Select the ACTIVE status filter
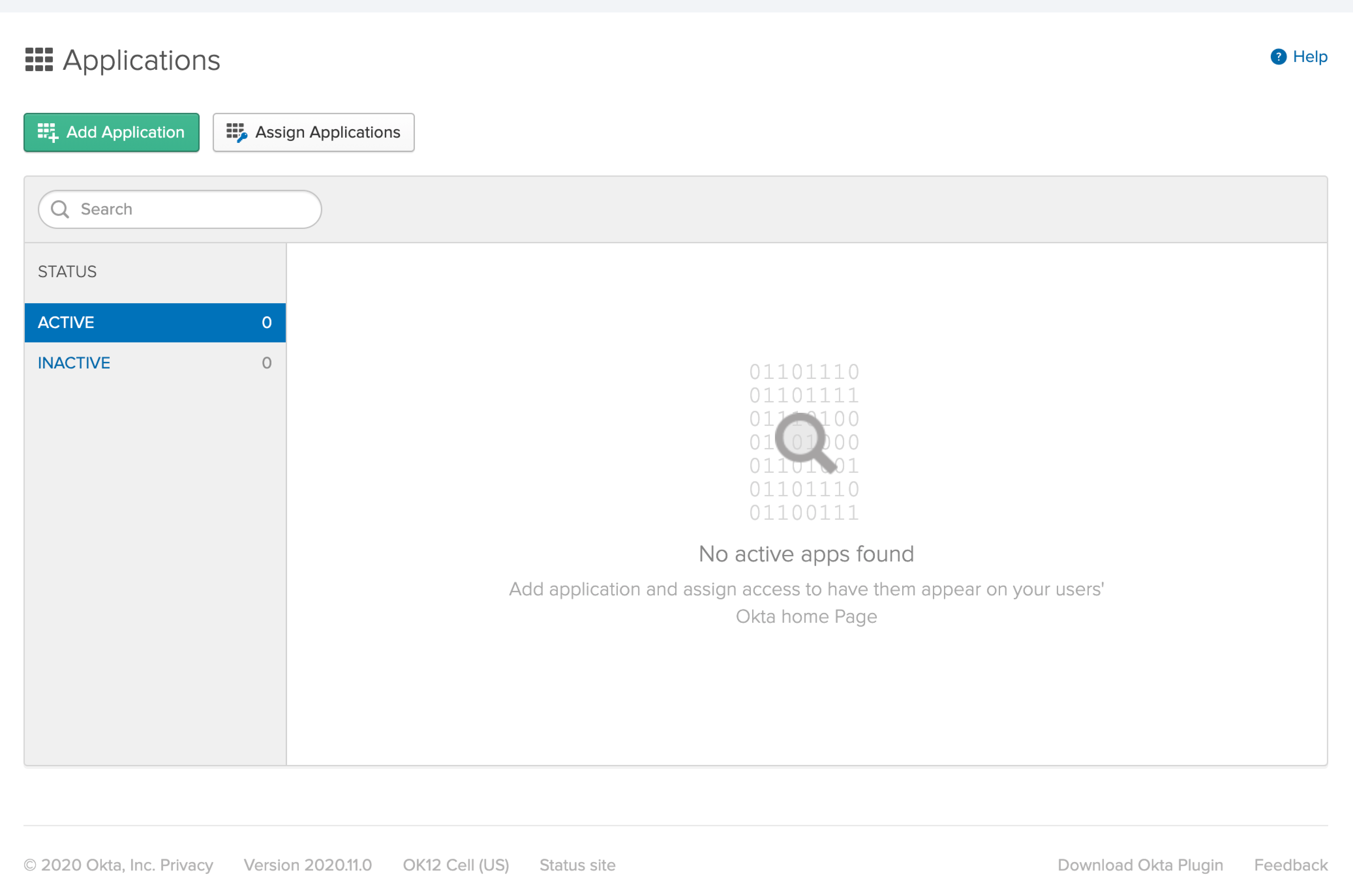This screenshot has width=1353, height=896. (x=66, y=322)
